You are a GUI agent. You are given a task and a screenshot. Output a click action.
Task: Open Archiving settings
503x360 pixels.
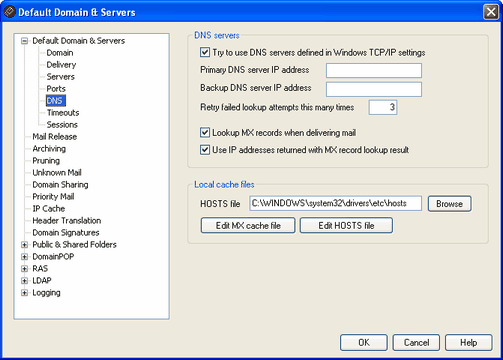click(x=49, y=149)
